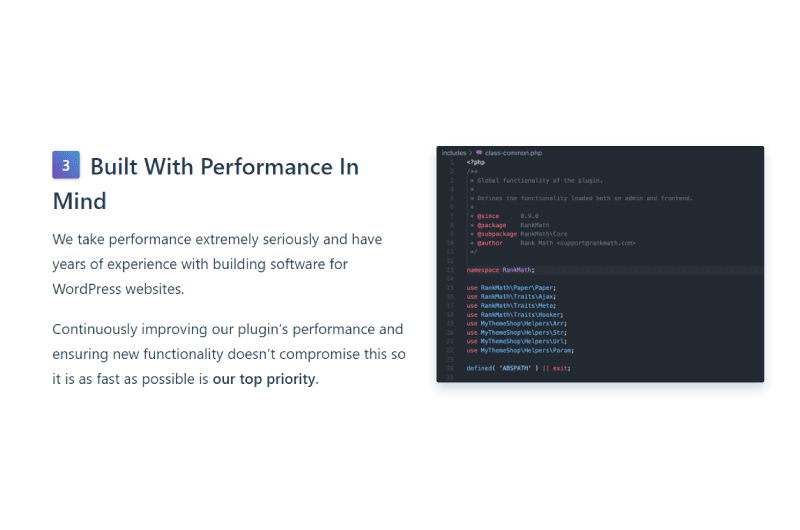Click the purple PHP file icon in breadcrumb

(x=479, y=153)
